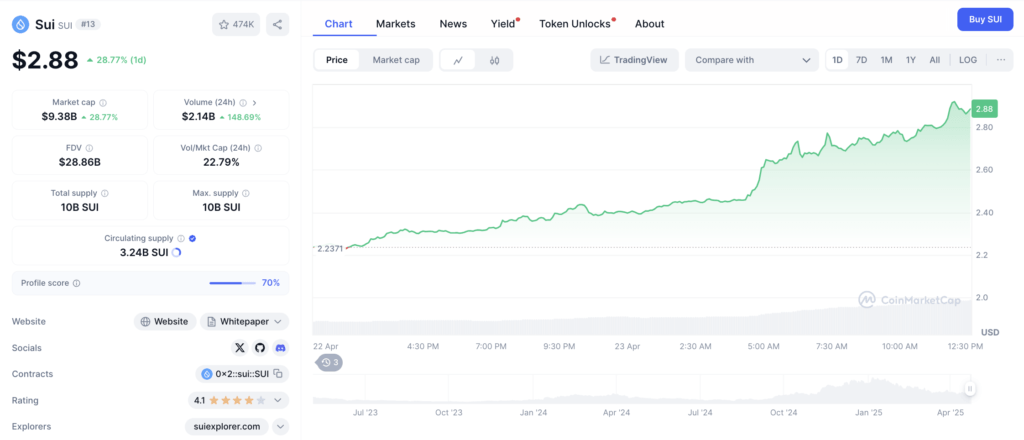Click the current price tag 2.88

[x=984, y=110]
